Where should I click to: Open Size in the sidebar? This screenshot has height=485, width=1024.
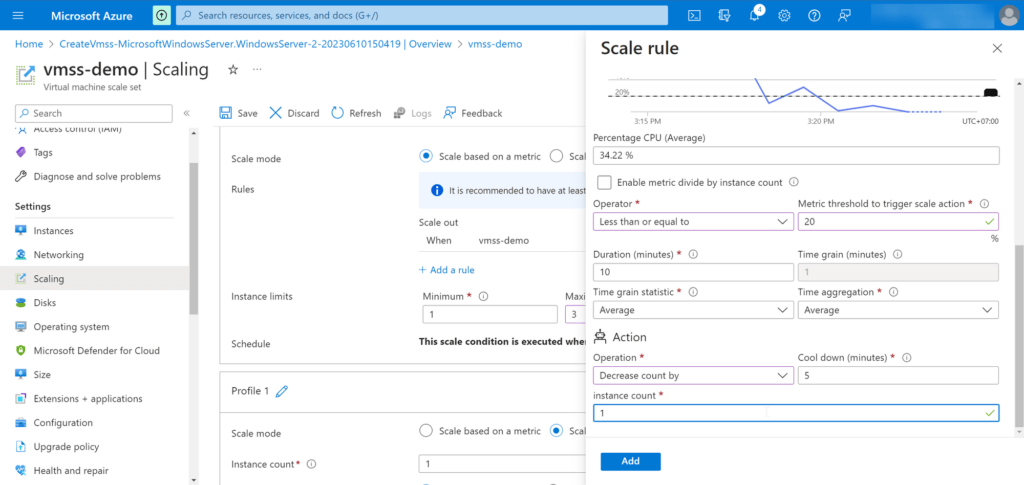click(x=42, y=375)
